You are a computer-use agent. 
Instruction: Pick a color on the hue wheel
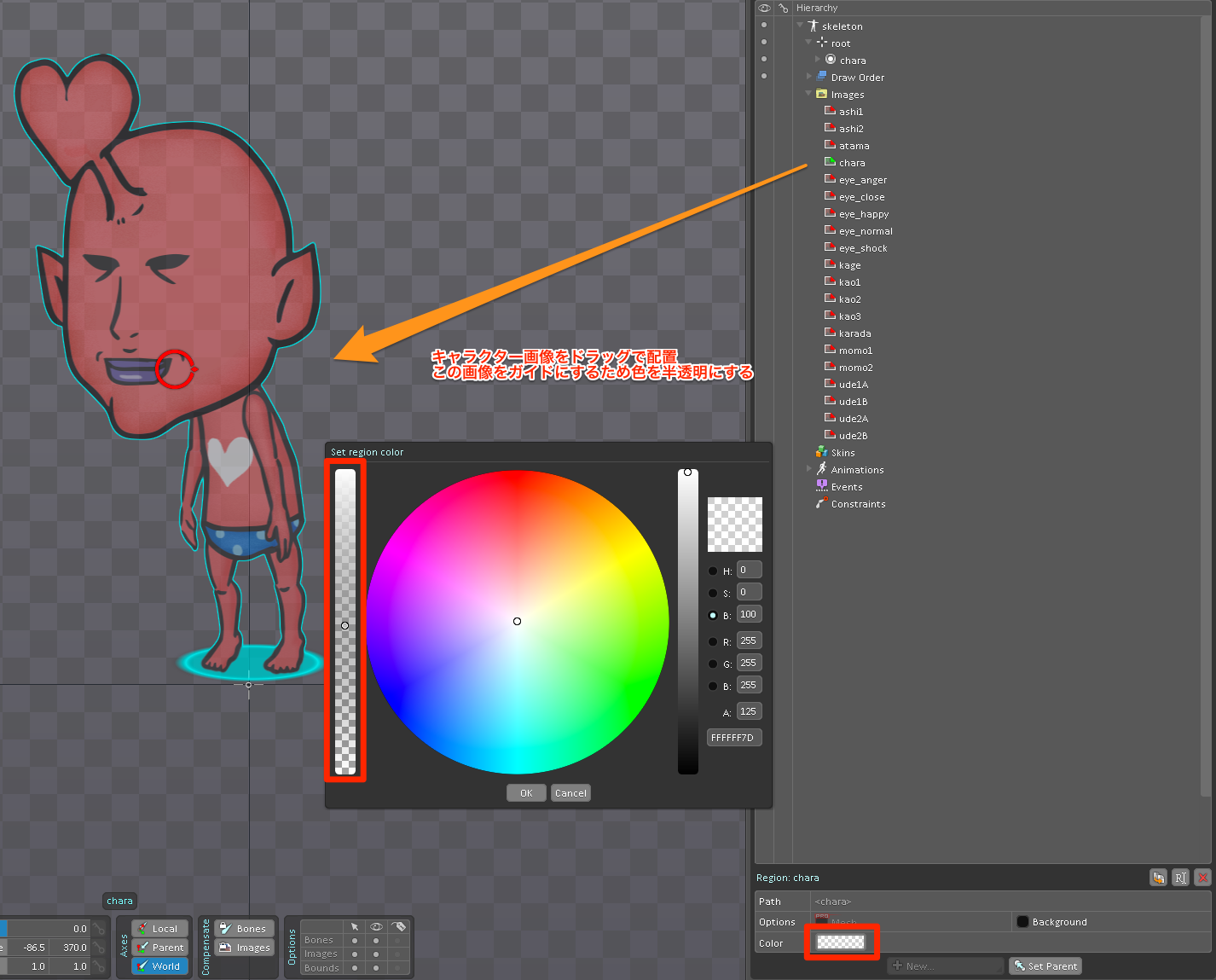point(518,622)
